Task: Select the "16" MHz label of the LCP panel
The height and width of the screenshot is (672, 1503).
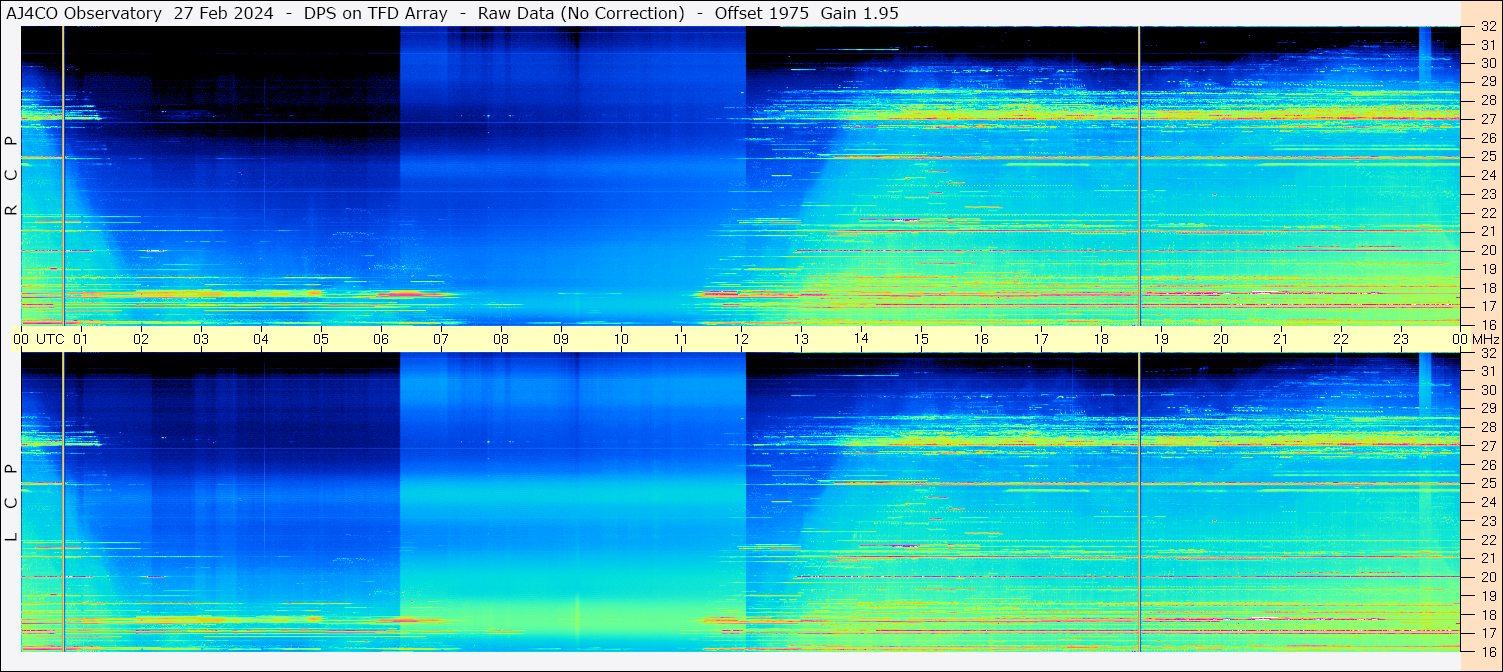Action: 1488,651
